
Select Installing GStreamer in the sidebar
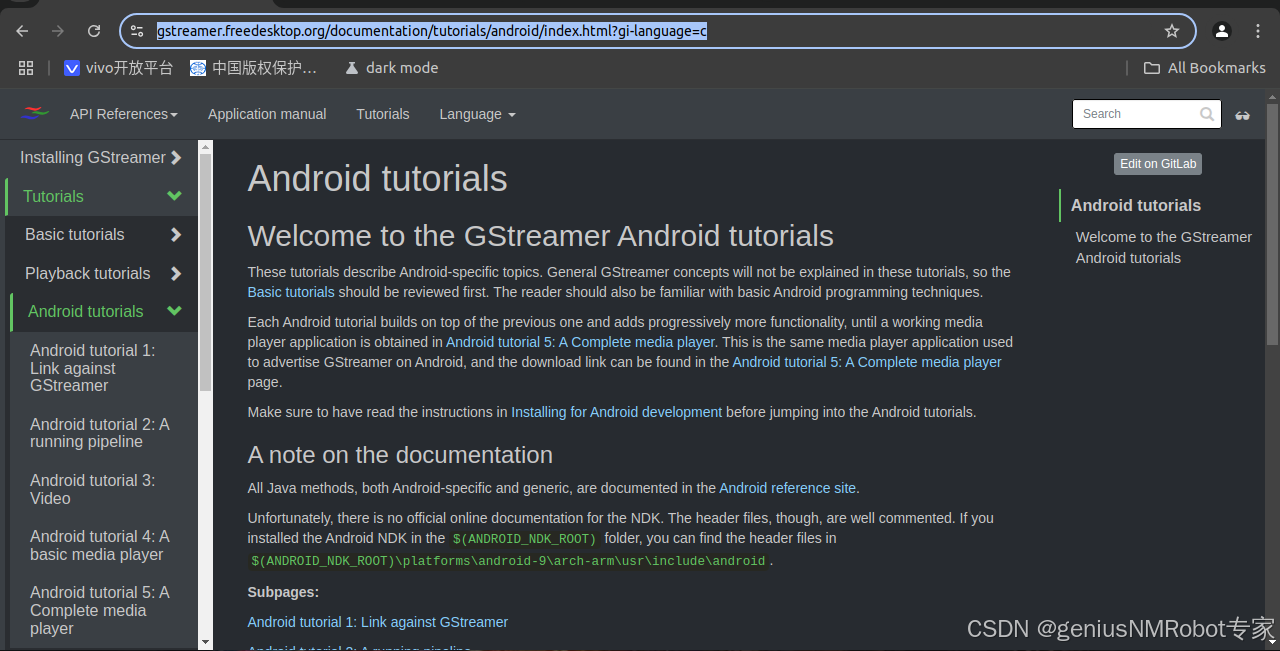93,157
